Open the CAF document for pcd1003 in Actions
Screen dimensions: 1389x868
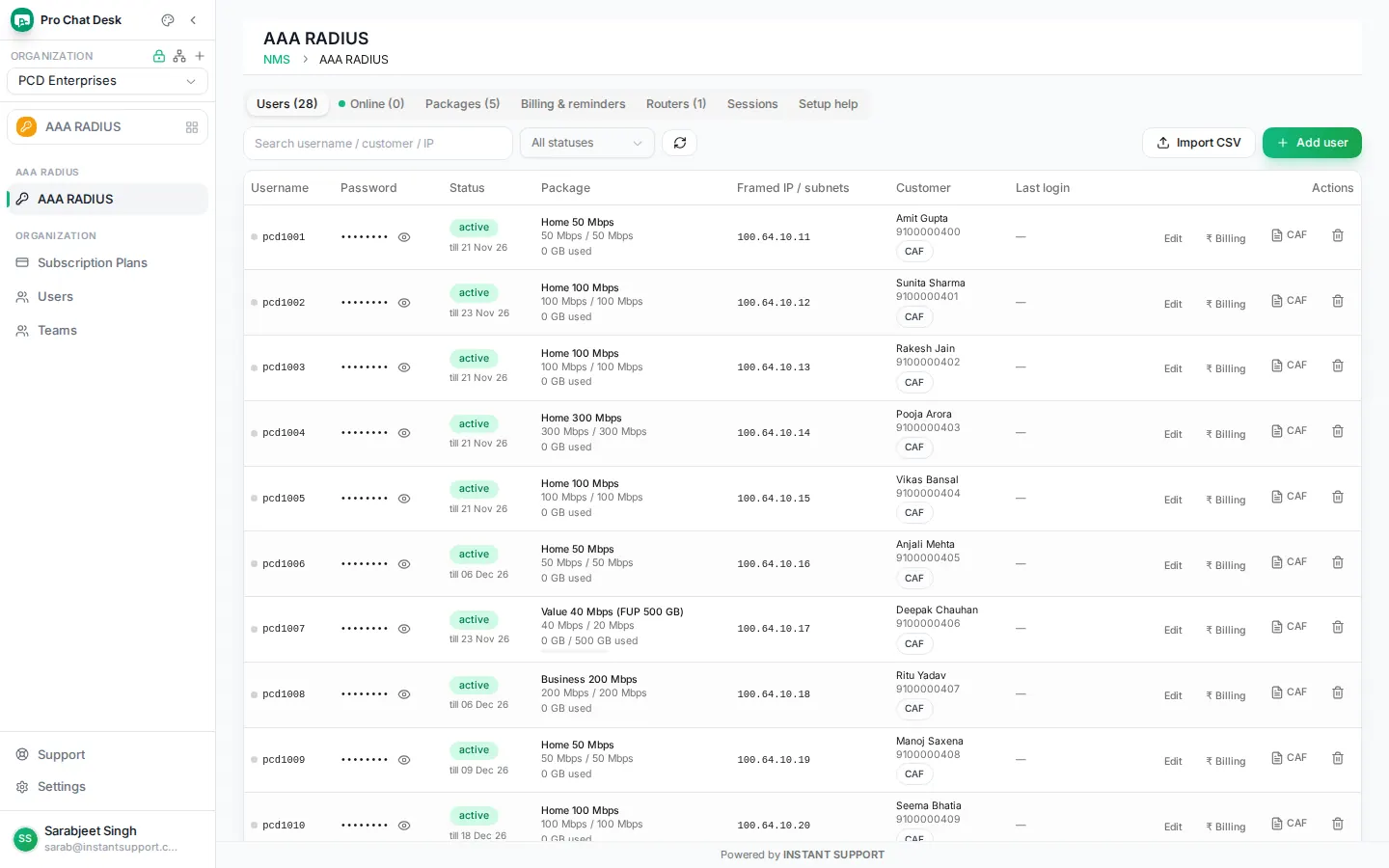[1289, 366]
